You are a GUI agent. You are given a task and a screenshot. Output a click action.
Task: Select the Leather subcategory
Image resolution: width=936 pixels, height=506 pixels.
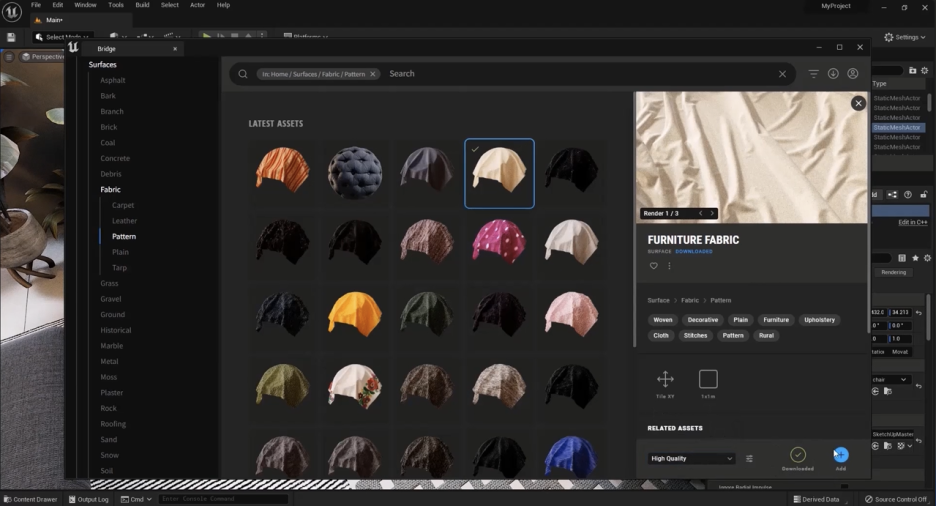tap(124, 221)
